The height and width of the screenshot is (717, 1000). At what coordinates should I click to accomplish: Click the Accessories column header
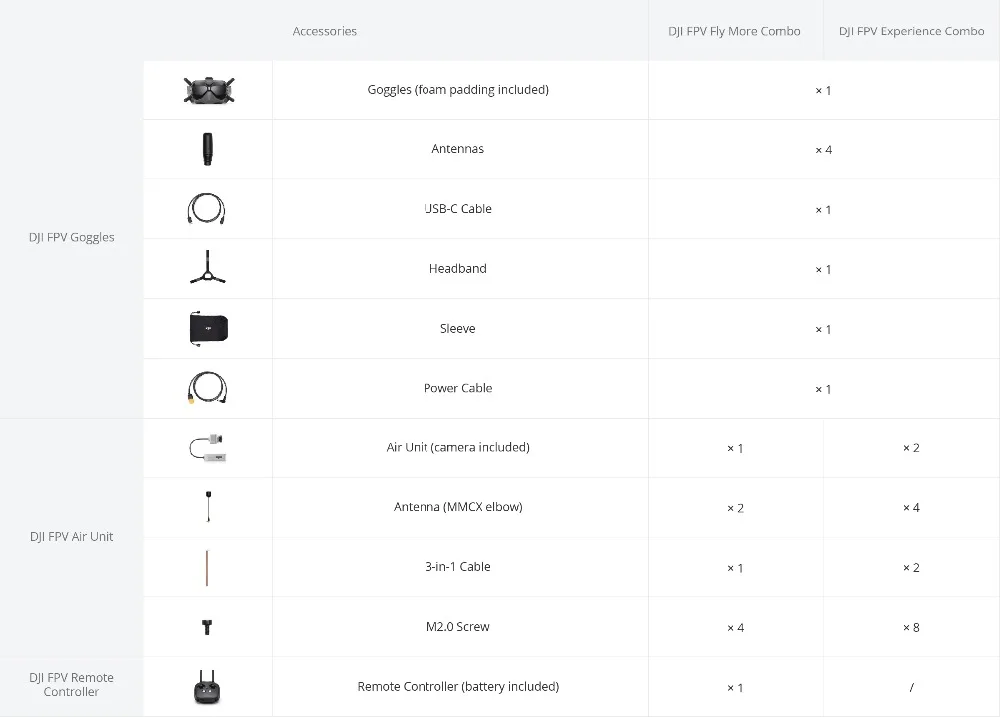pos(325,31)
